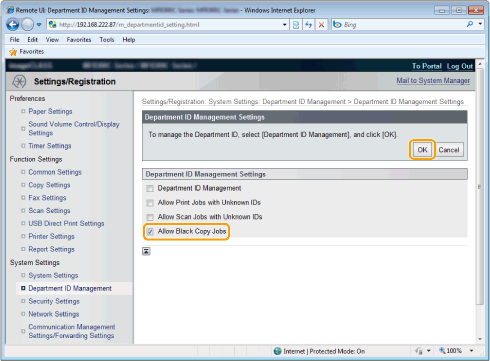This screenshot has width=490, height=361.
Task: Open the File menu
Action: tap(14, 40)
